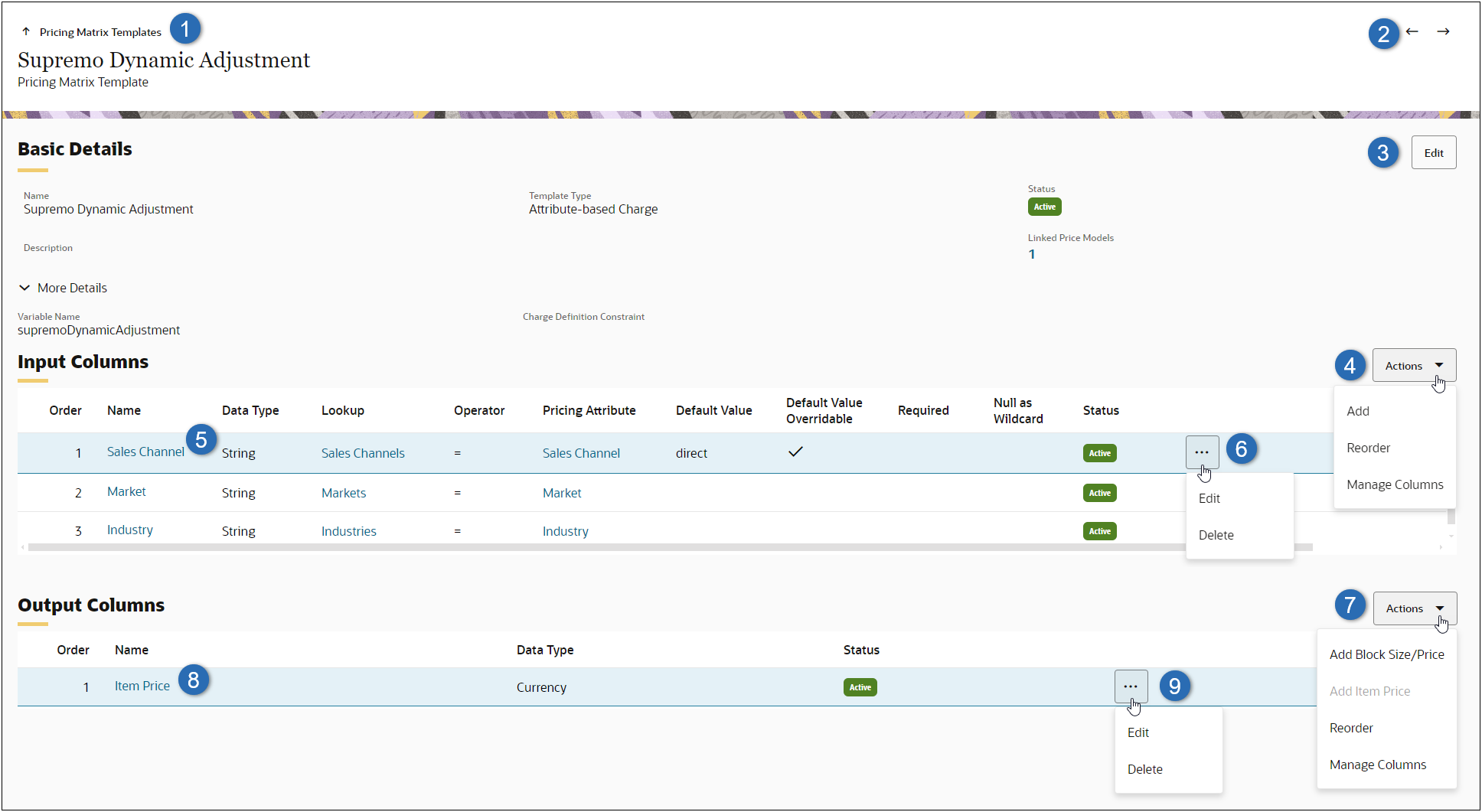The width and height of the screenshot is (1482, 812).
Task: Open row options for the Item Price output column
Action: pyautogui.click(x=1131, y=686)
